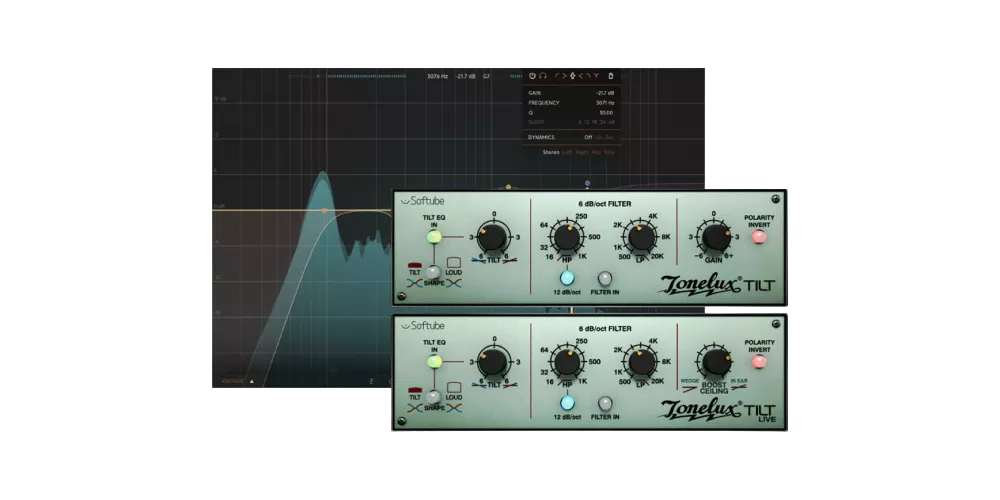Toggle POLARITY INVERT on Tonelux Tilt Live
This screenshot has height=500, width=1000.
(x=758, y=361)
